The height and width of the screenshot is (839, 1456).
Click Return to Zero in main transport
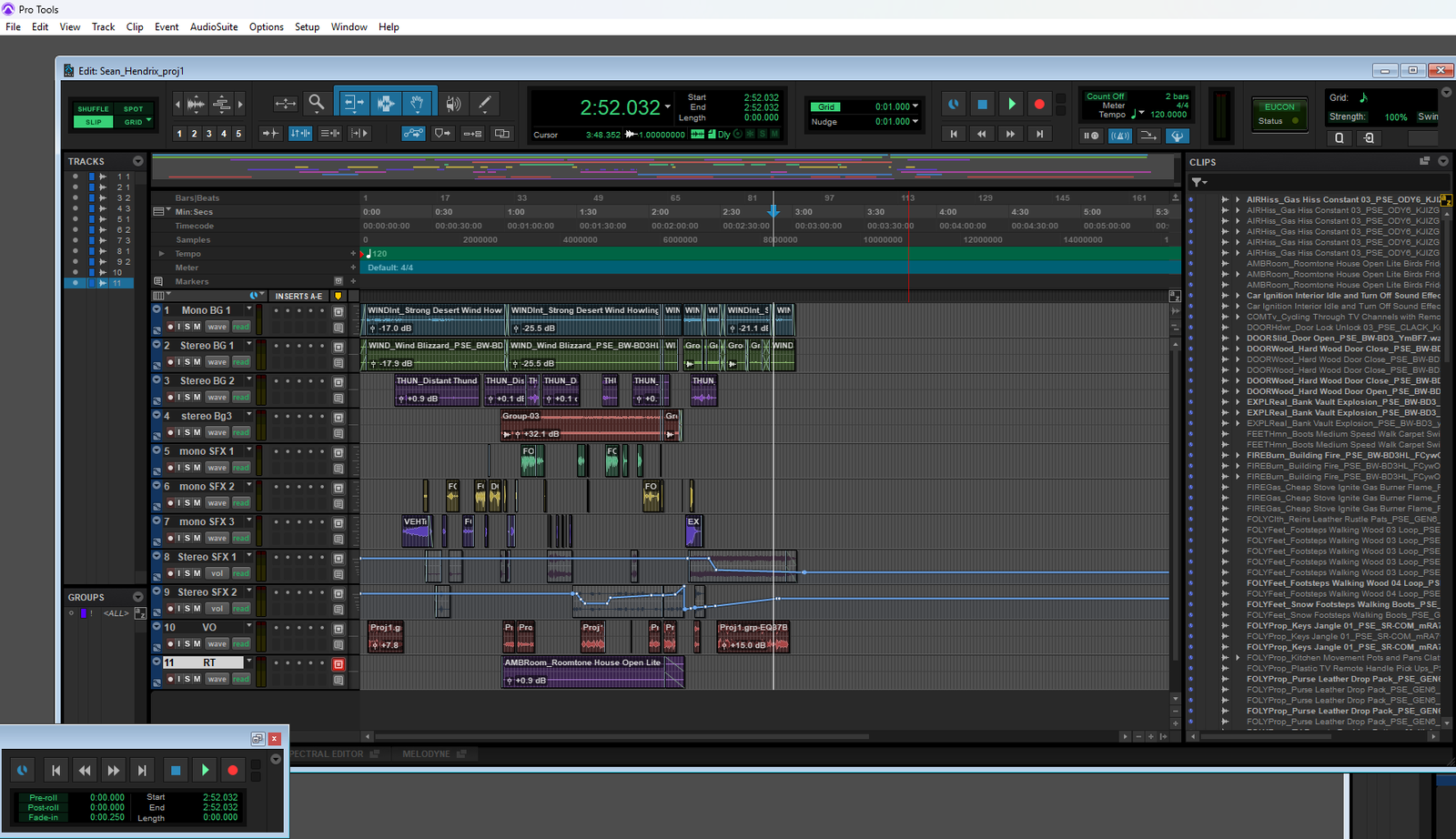click(x=954, y=134)
